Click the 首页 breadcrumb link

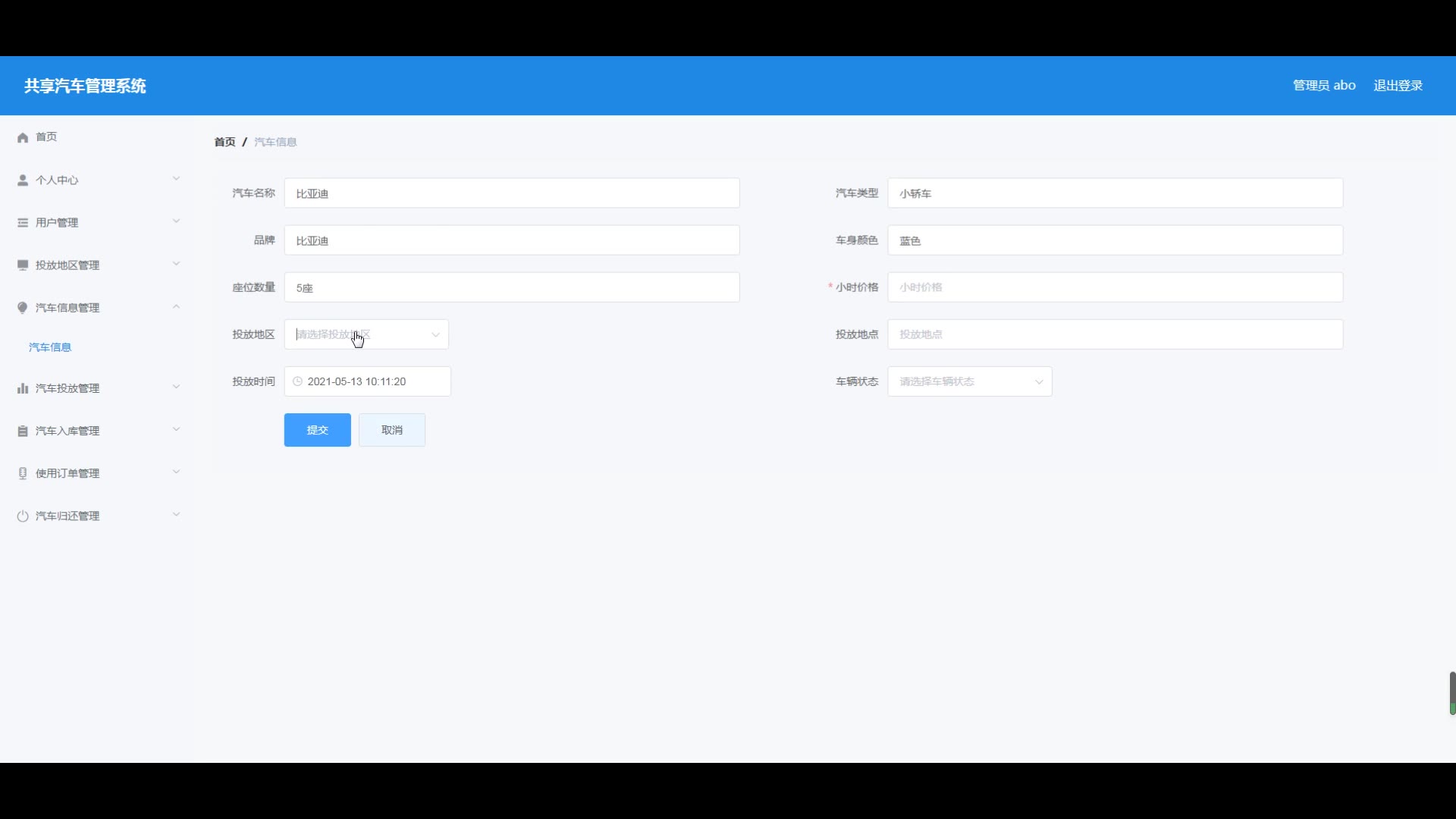click(224, 142)
